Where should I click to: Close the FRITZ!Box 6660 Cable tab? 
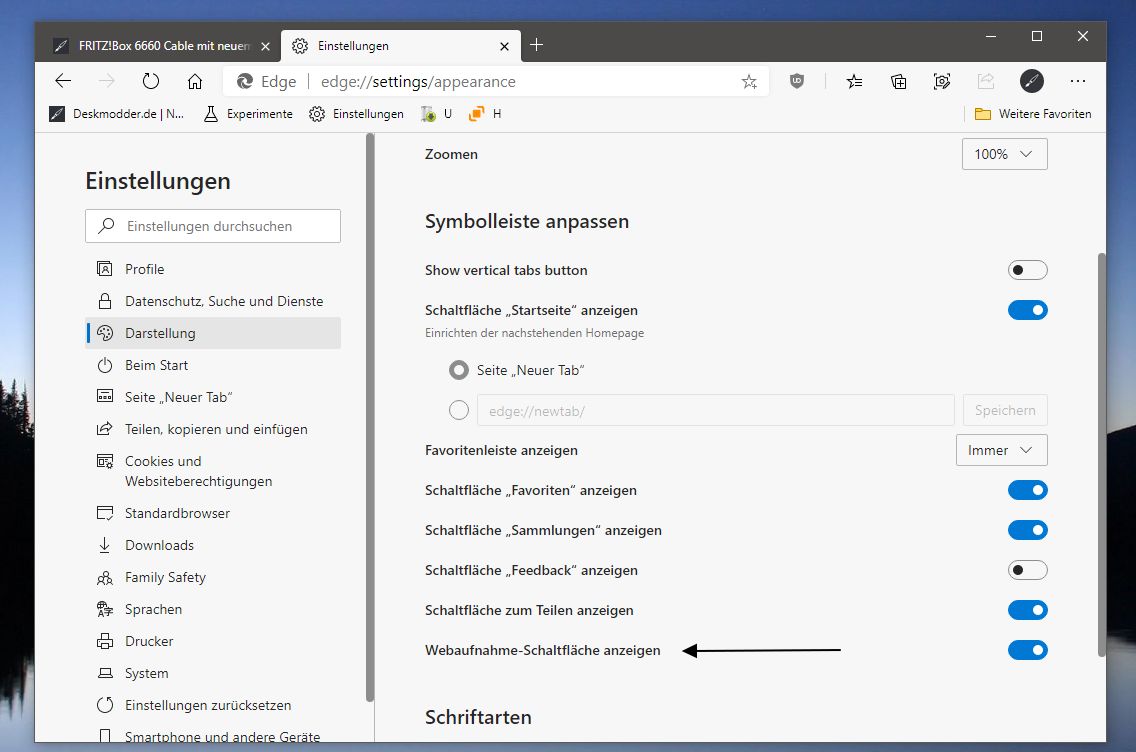point(265,46)
